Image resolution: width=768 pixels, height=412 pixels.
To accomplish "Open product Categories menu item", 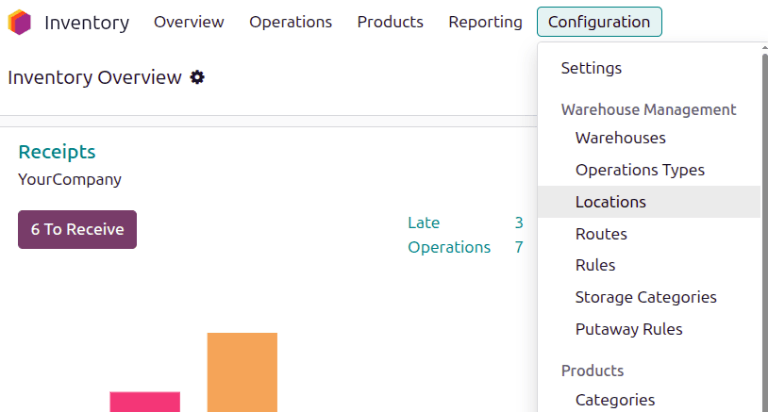I will tap(615, 400).
